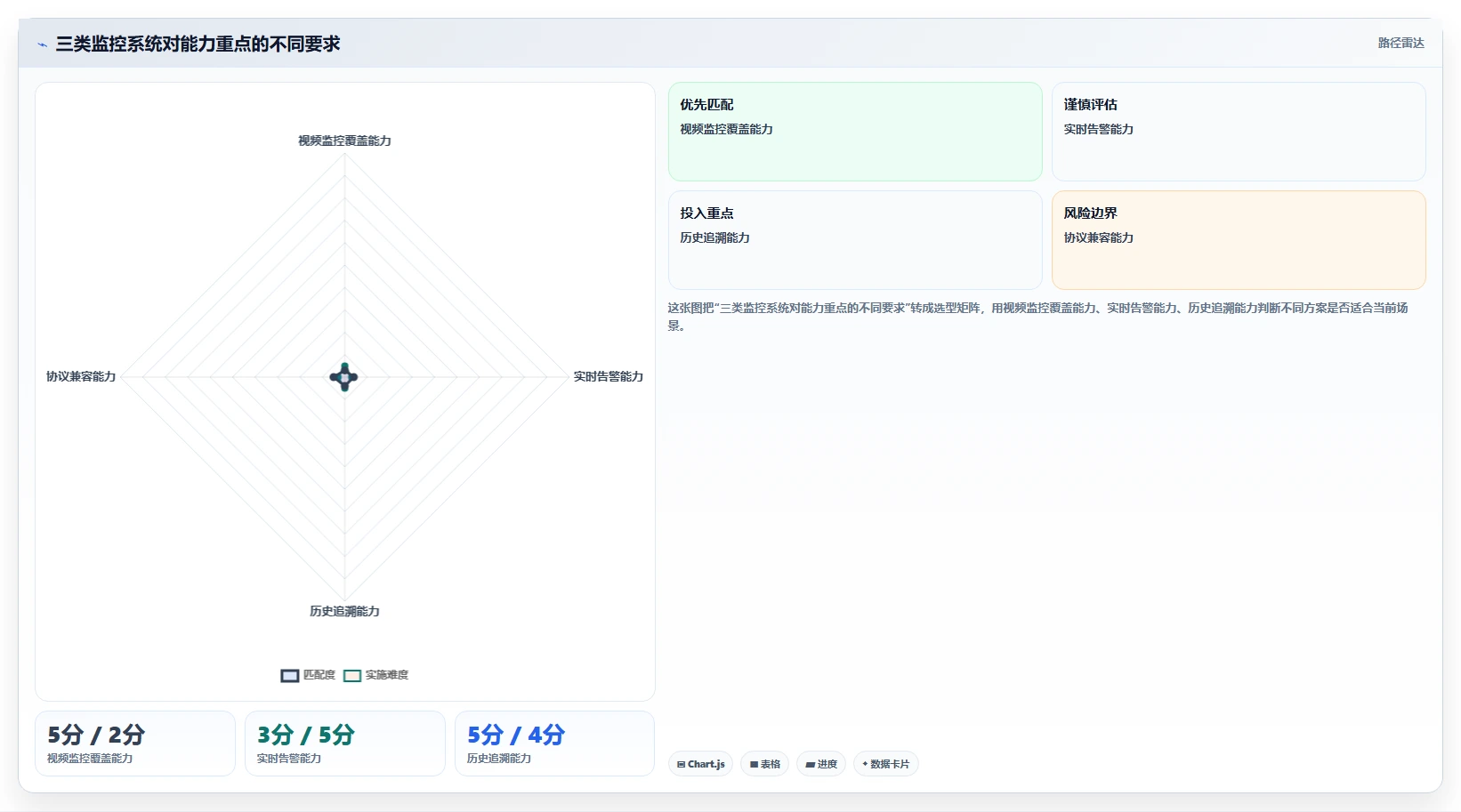This screenshot has width=1461, height=812.
Task: Click 实时告警能力 caption under 3分 / 5分
Action: [x=289, y=759]
